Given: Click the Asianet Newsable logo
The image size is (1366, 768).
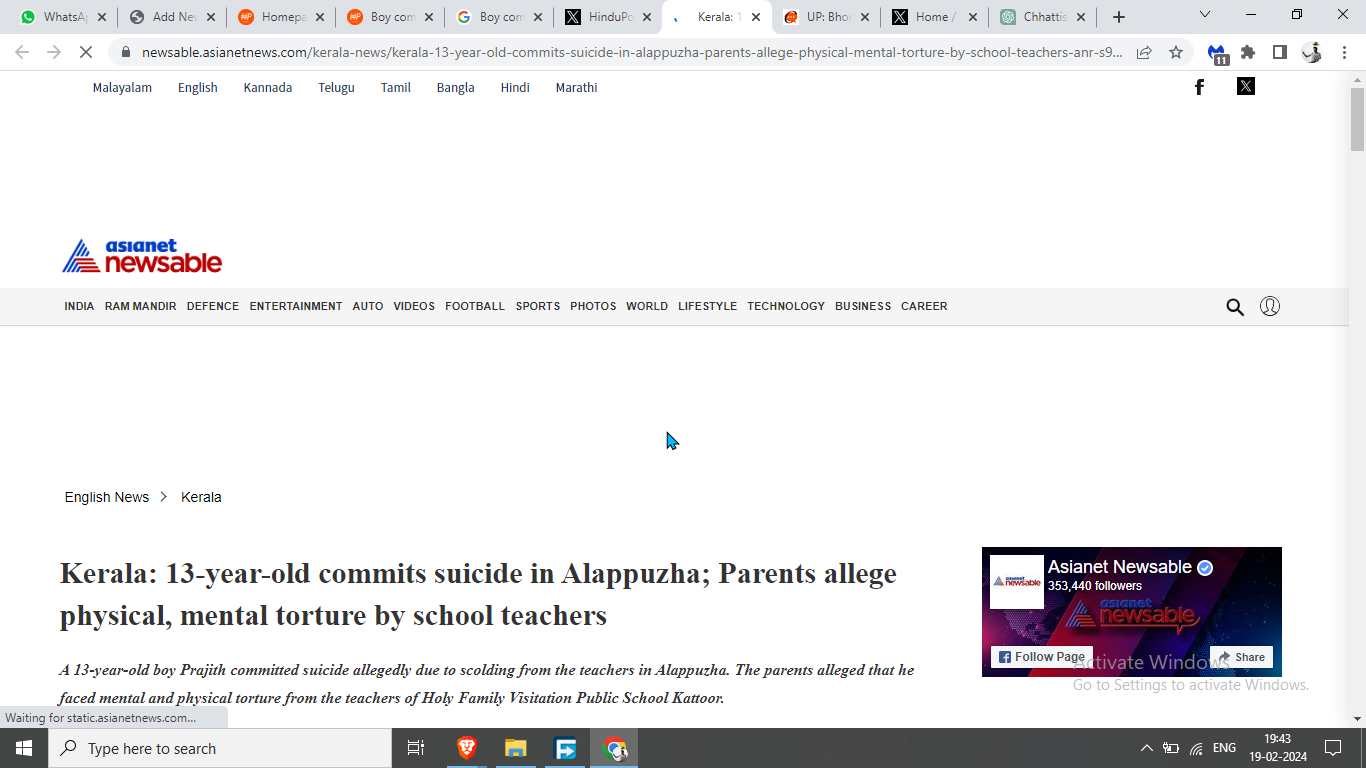Looking at the screenshot, I should (x=142, y=256).
